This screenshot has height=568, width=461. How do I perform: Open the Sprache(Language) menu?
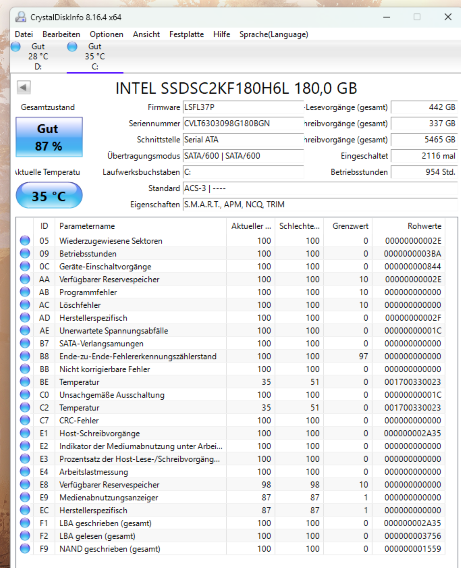pos(274,34)
